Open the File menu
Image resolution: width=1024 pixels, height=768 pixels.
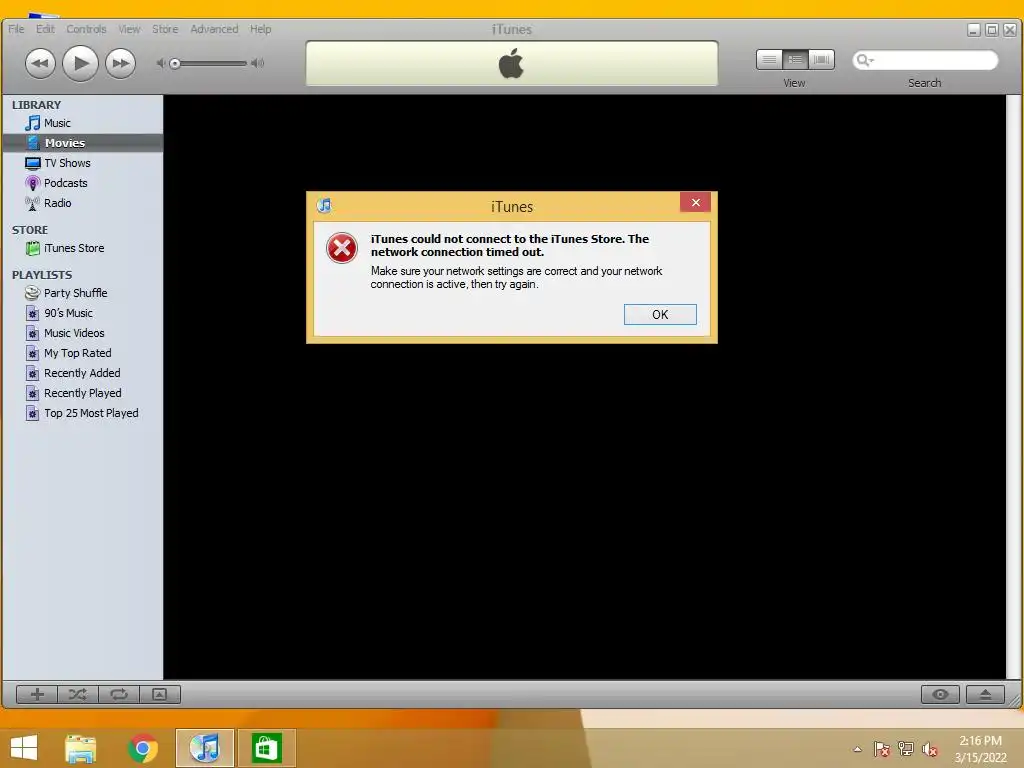(16, 29)
